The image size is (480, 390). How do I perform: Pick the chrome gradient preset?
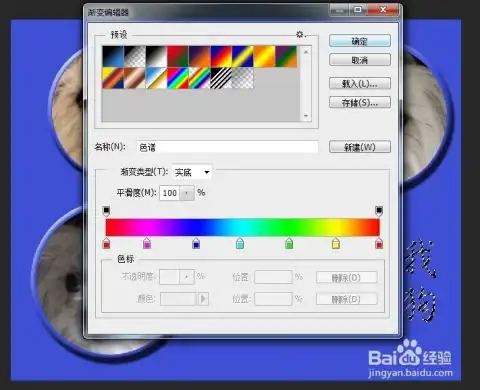[156, 78]
